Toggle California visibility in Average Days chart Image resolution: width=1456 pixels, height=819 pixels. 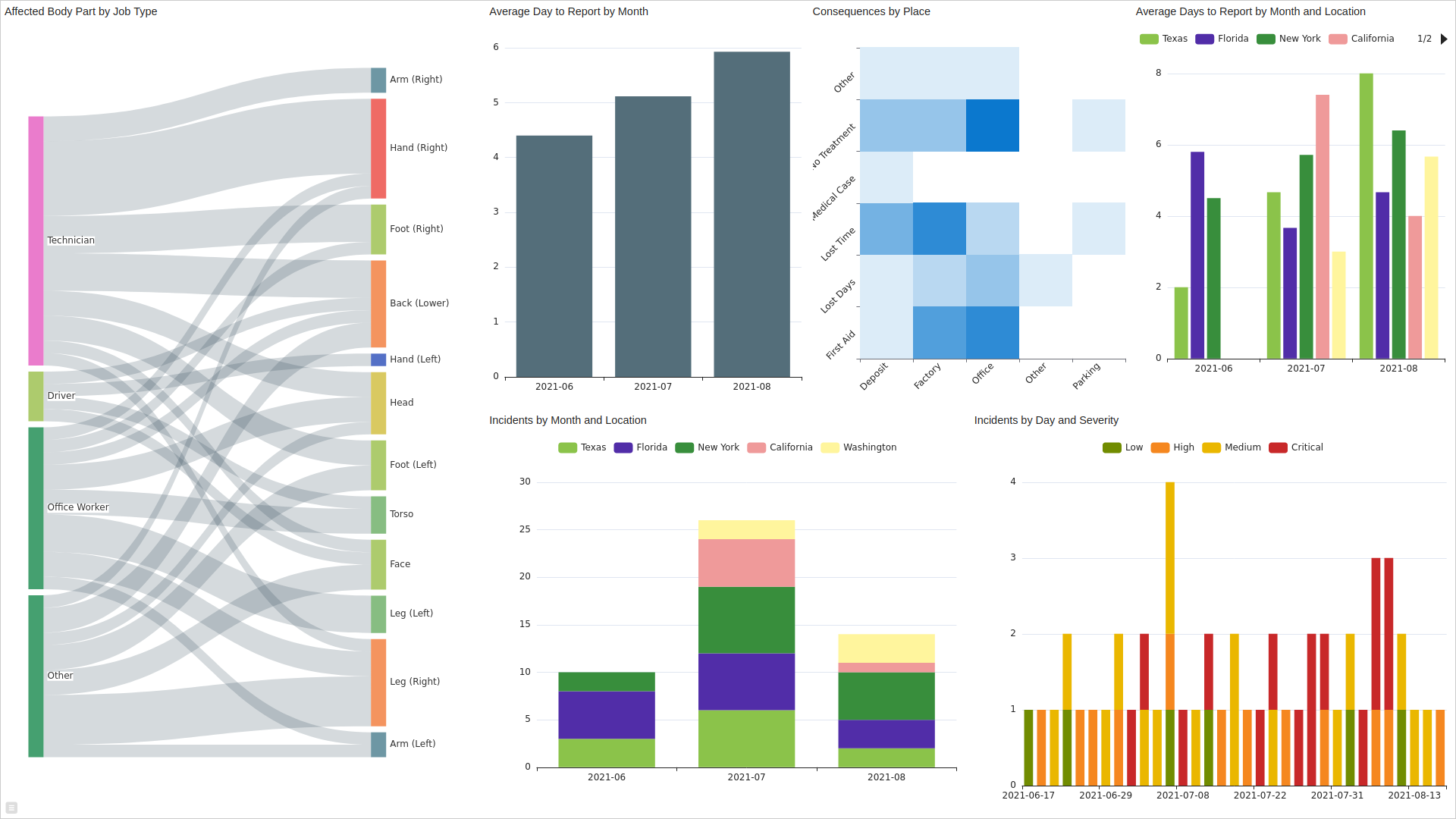tap(1371, 39)
